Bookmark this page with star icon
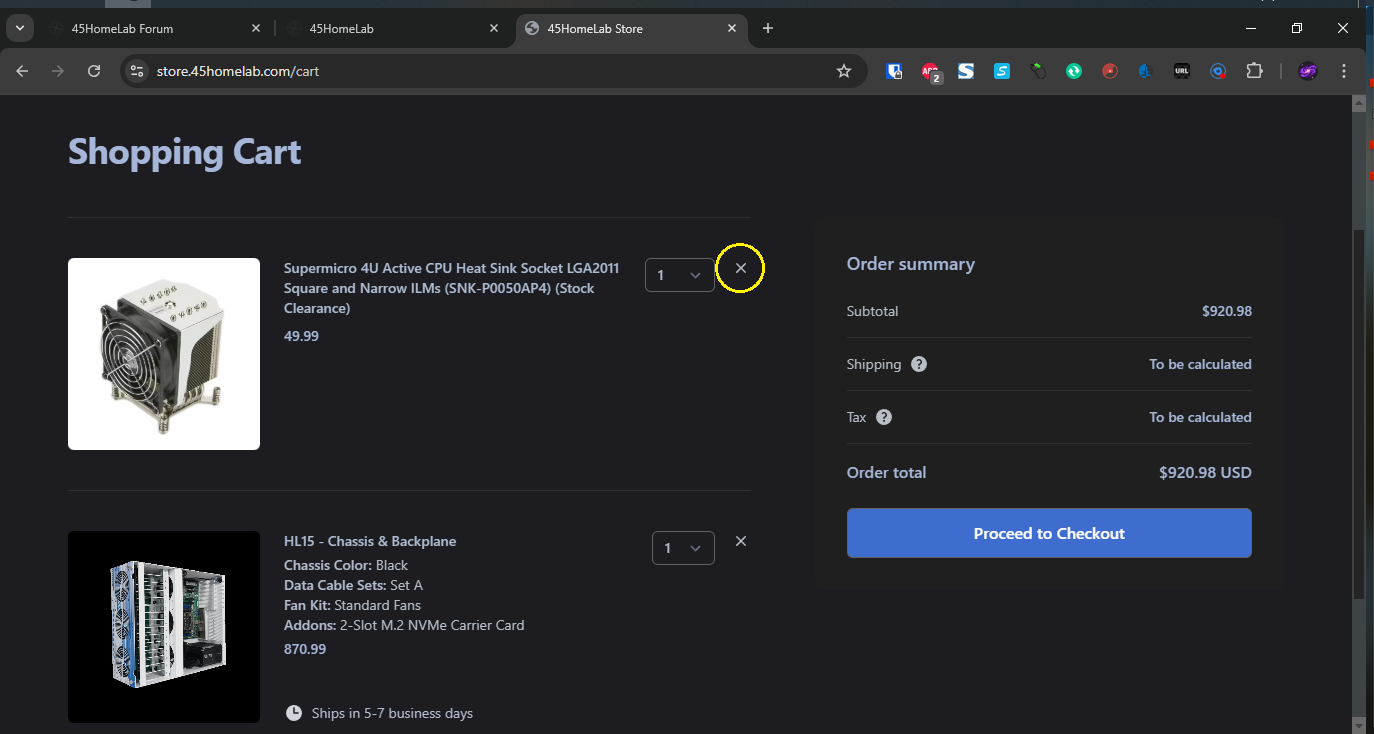This screenshot has height=734, width=1374. 844,71
